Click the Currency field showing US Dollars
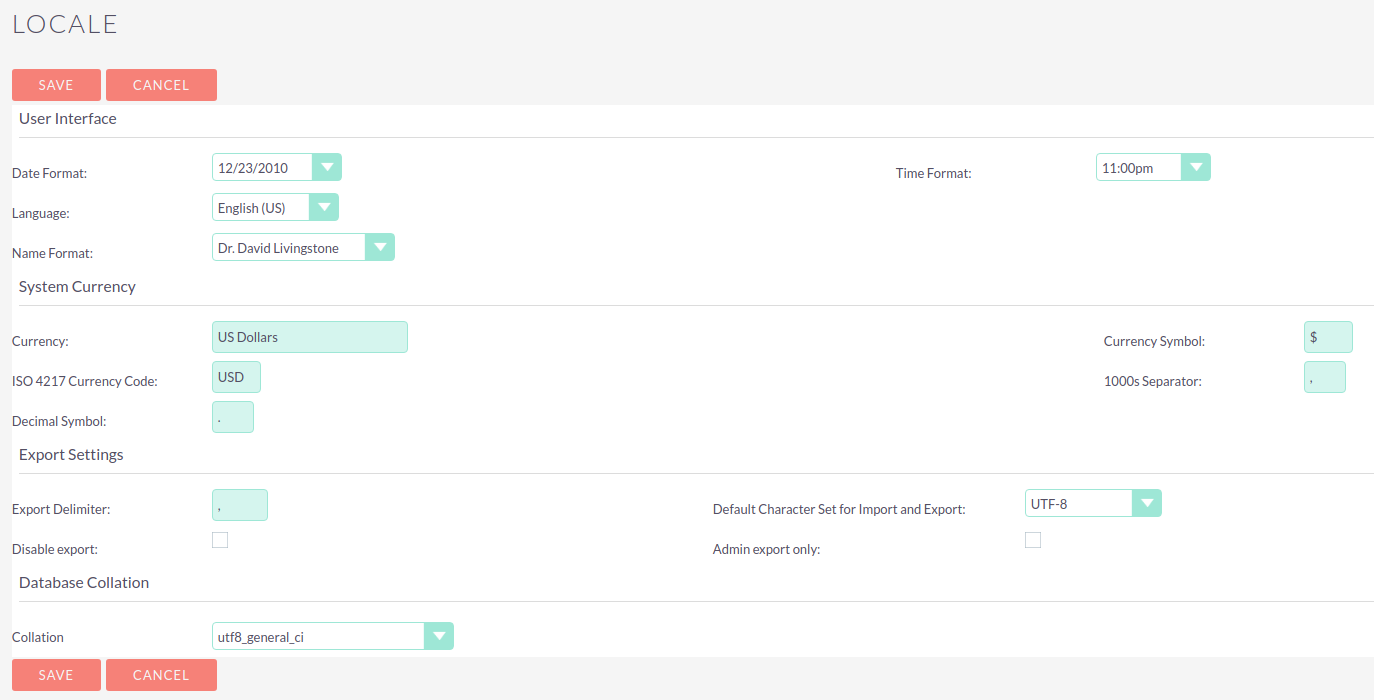The height and width of the screenshot is (700, 1374). click(x=310, y=337)
